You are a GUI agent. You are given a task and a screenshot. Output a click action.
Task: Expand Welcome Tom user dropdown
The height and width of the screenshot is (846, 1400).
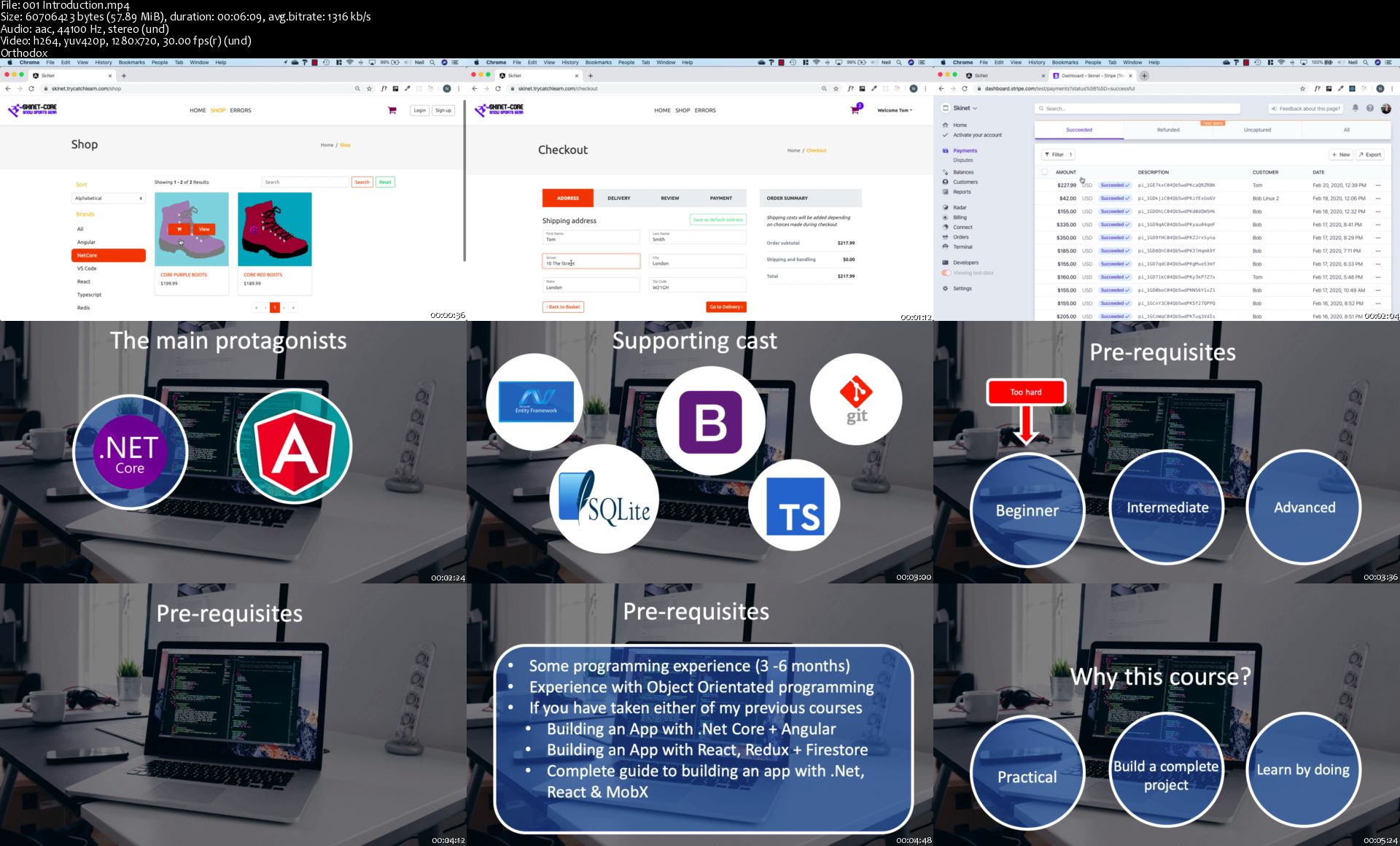[x=895, y=111]
